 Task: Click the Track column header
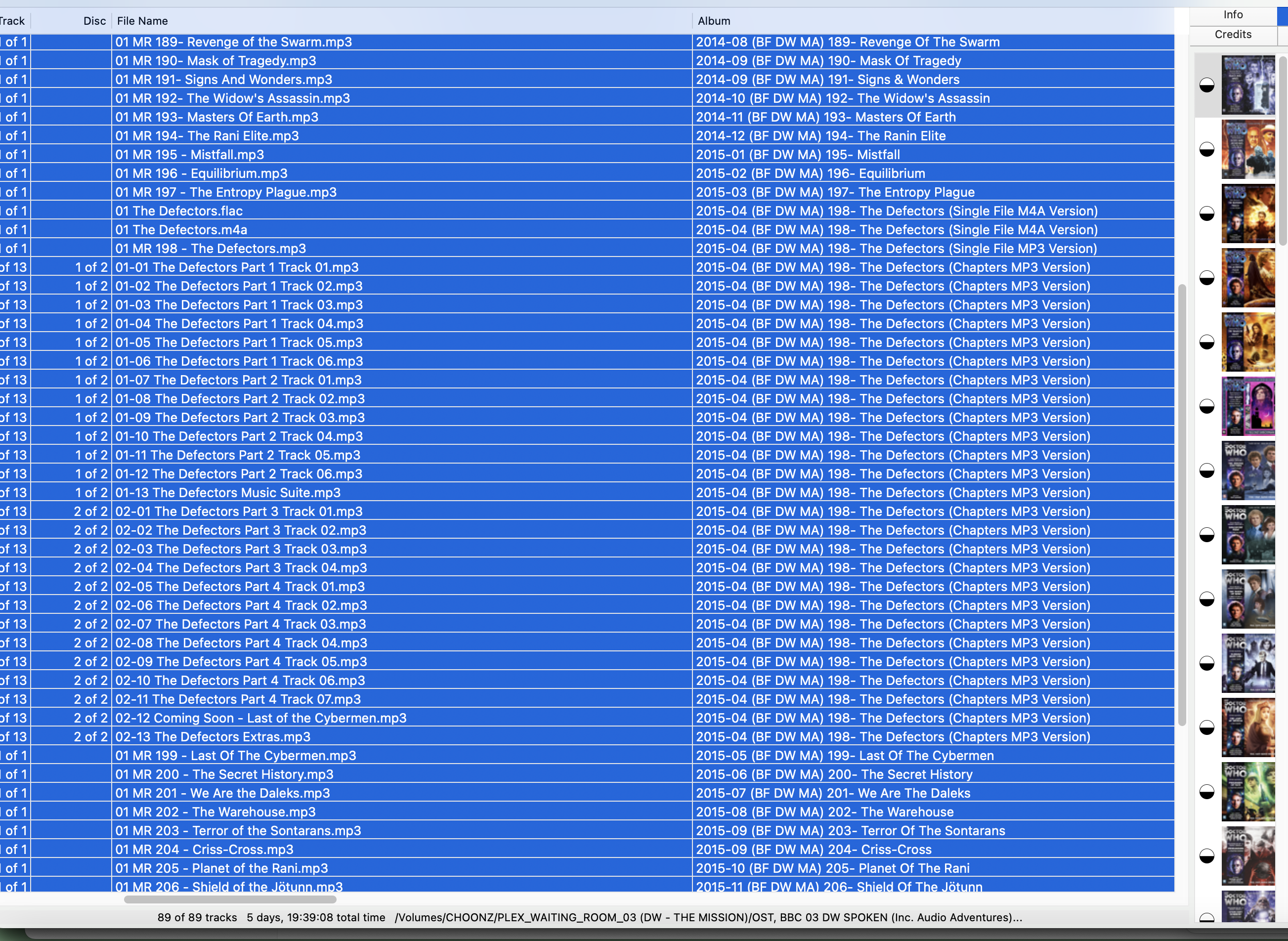pos(12,21)
